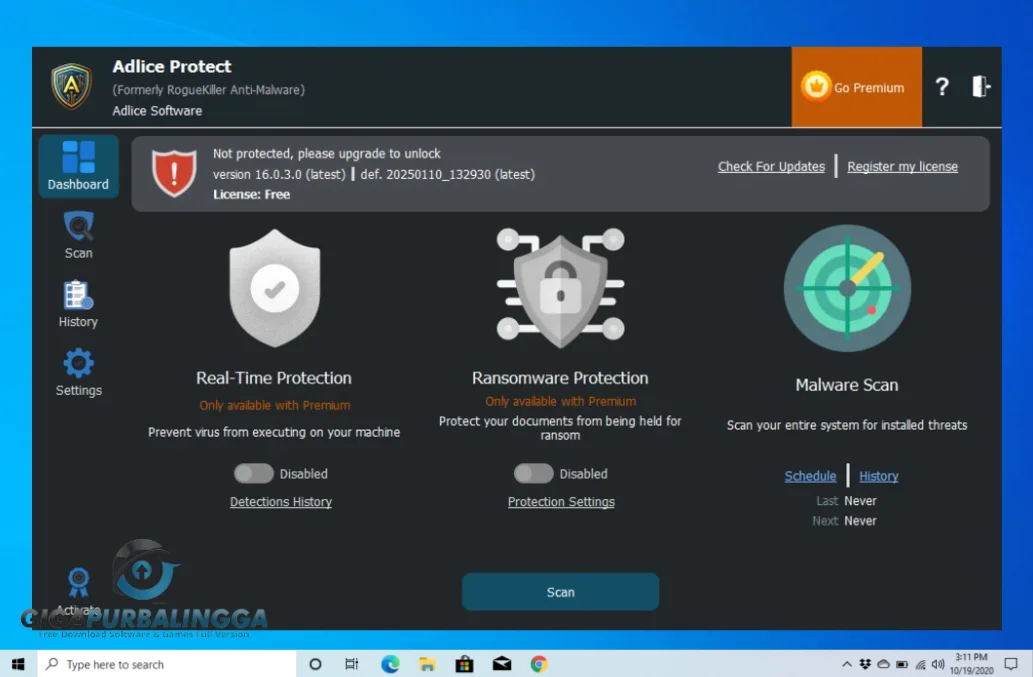Image resolution: width=1033 pixels, height=677 pixels.
Task: Open the Mail app from the taskbar
Action: pyautogui.click(x=502, y=664)
